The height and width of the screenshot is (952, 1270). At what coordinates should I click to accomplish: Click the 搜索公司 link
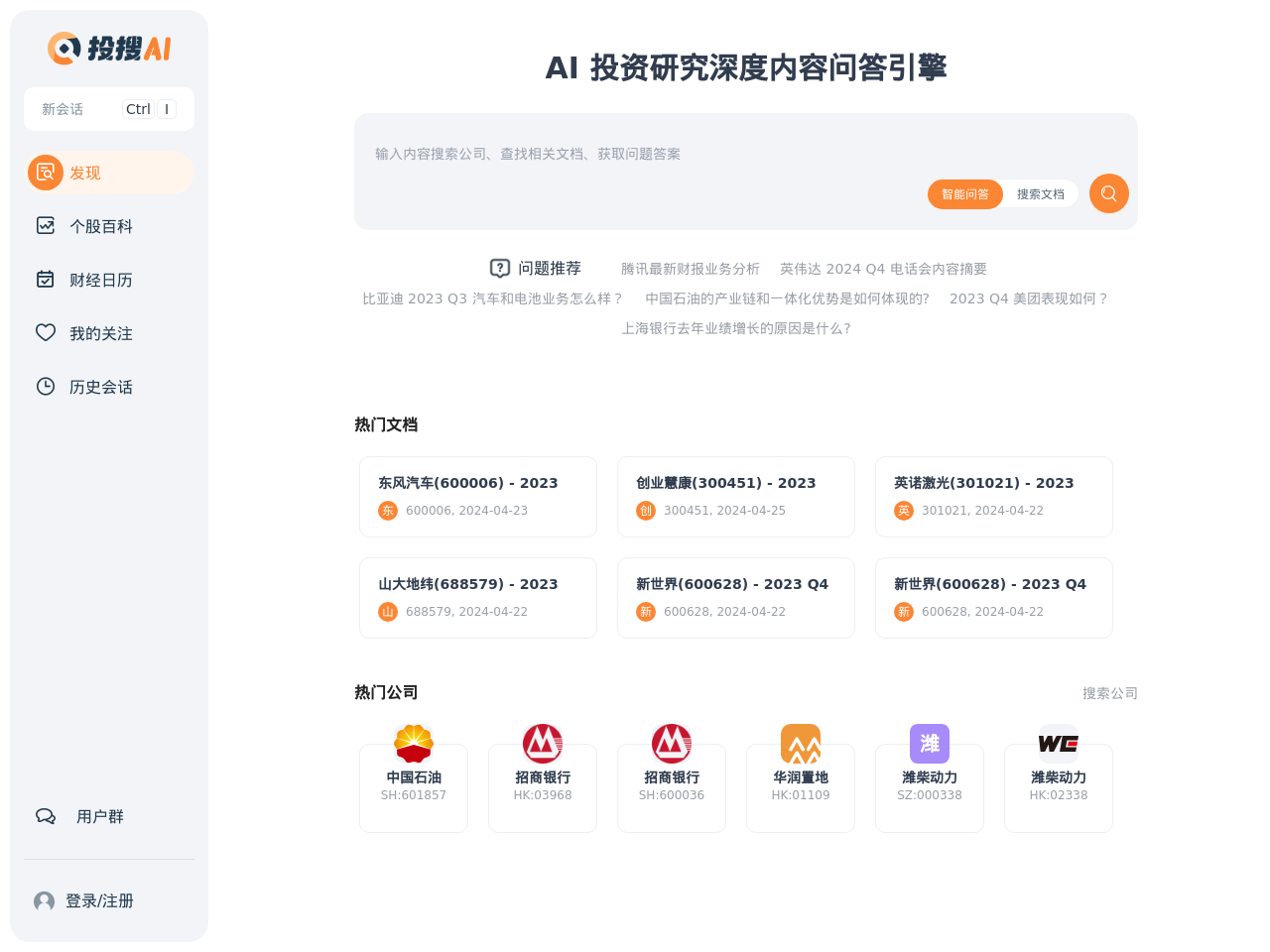1110,693
